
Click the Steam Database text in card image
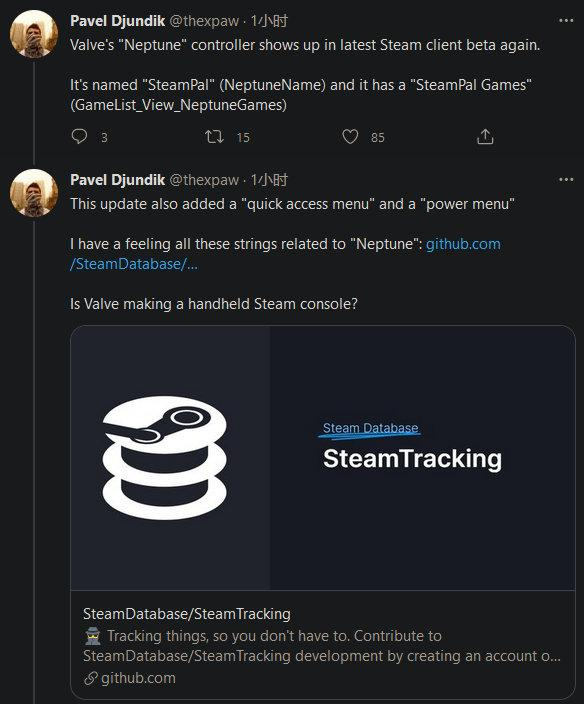click(371, 428)
